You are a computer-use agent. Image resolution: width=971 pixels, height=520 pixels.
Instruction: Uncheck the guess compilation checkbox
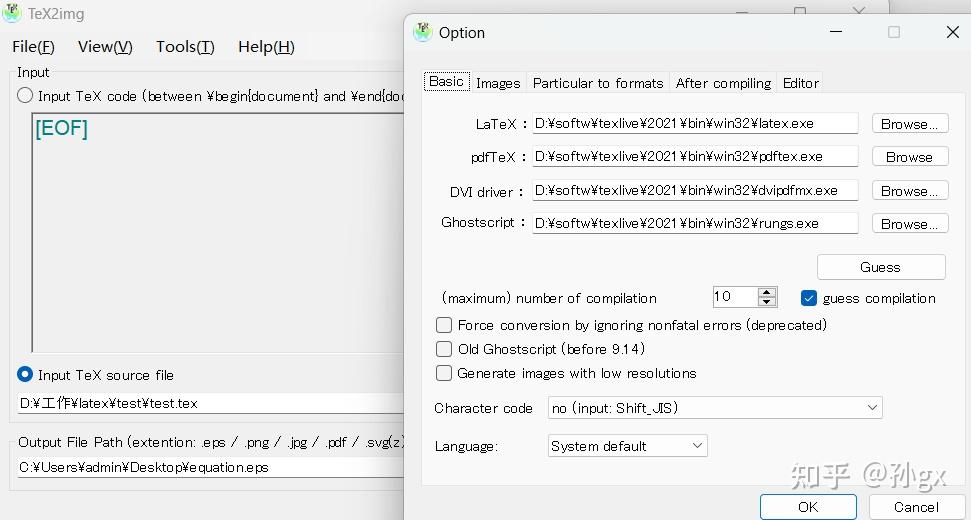pyautogui.click(x=809, y=298)
